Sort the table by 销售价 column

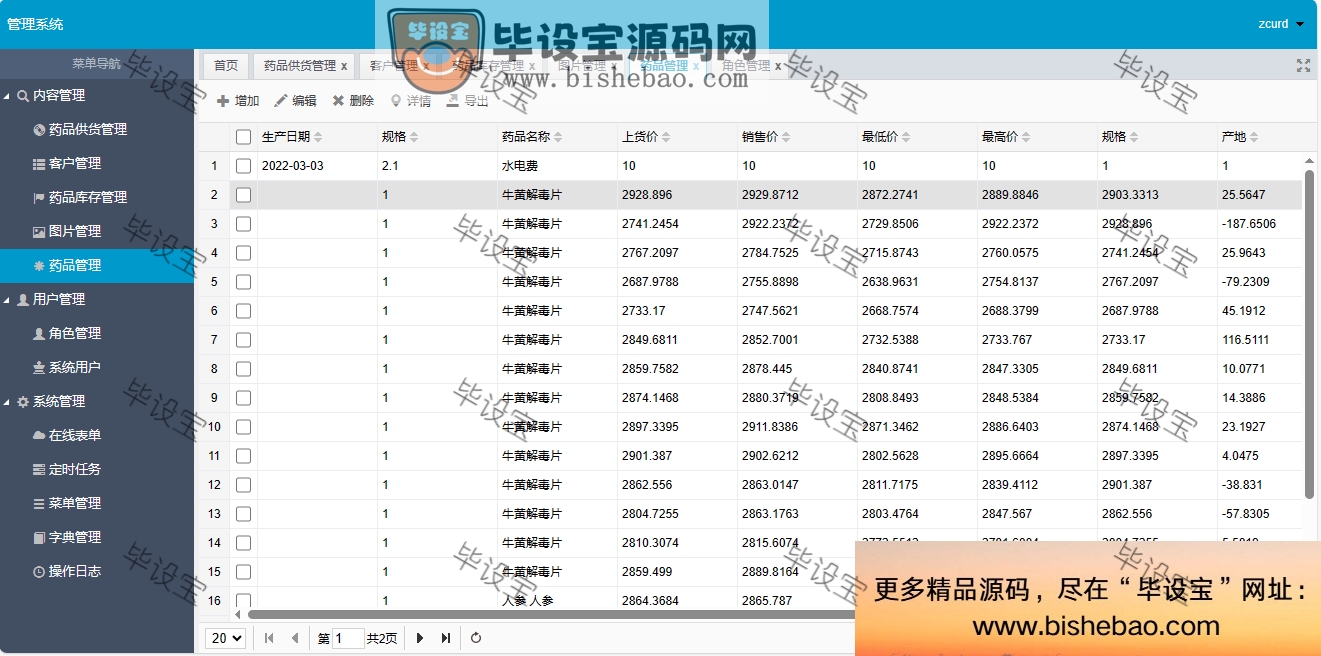click(764, 137)
